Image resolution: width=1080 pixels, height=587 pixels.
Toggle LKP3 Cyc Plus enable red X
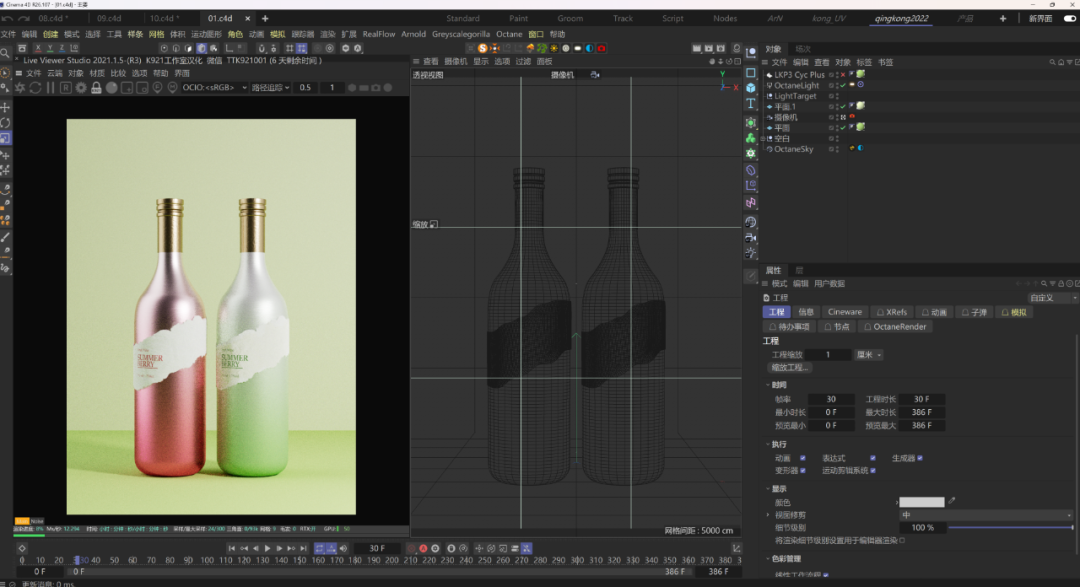(x=842, y=74)
